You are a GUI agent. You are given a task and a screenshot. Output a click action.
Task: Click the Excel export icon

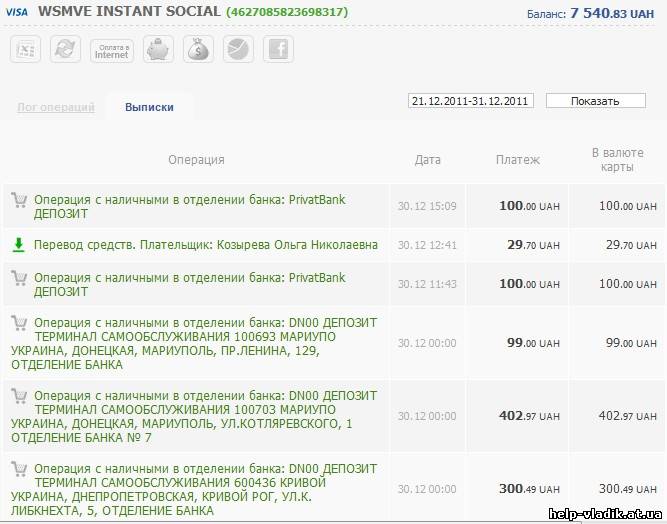click(x=26, y=49)
